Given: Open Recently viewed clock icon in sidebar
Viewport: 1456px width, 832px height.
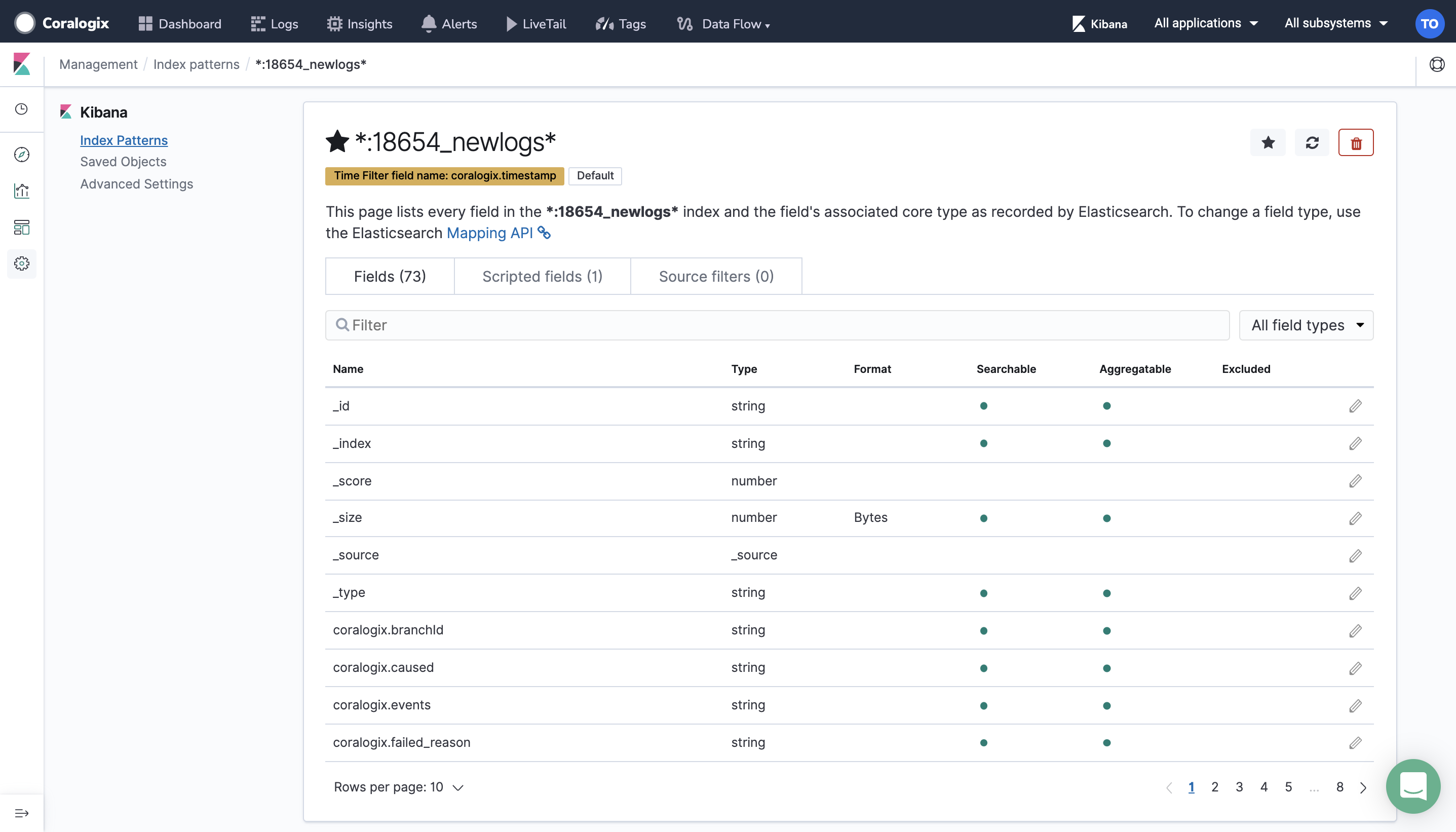Looking at the screenshot, I should (x=22, y=108).
